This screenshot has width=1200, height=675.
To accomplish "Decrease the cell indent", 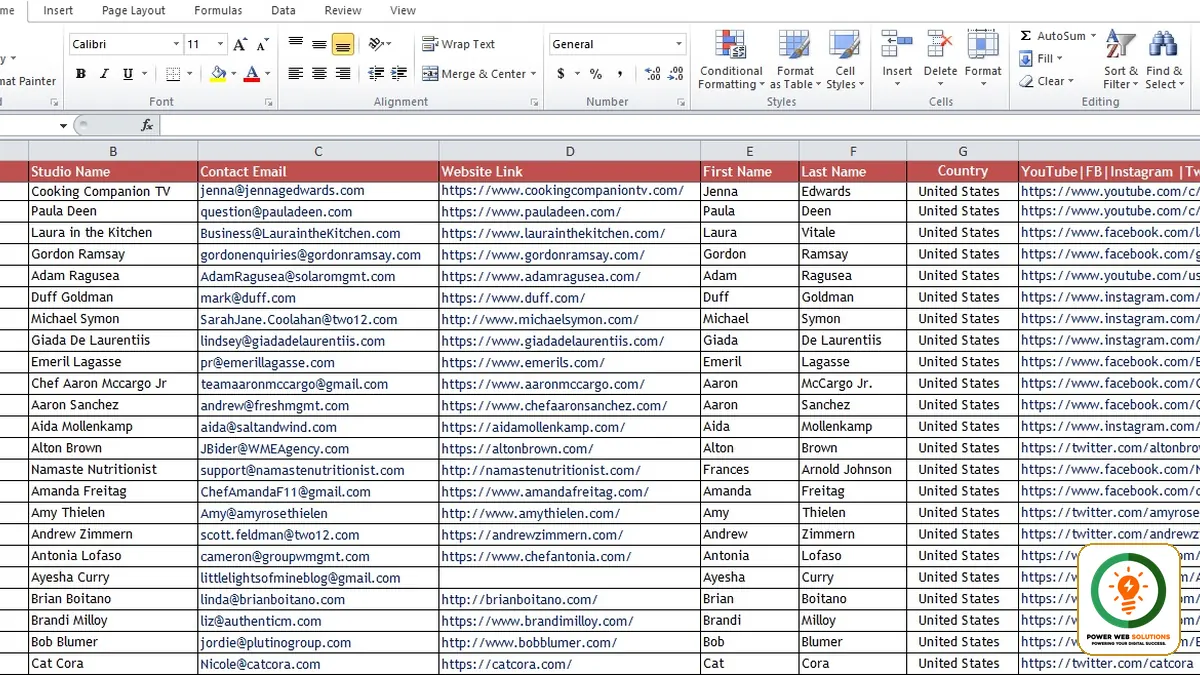I will coord(376,74).
